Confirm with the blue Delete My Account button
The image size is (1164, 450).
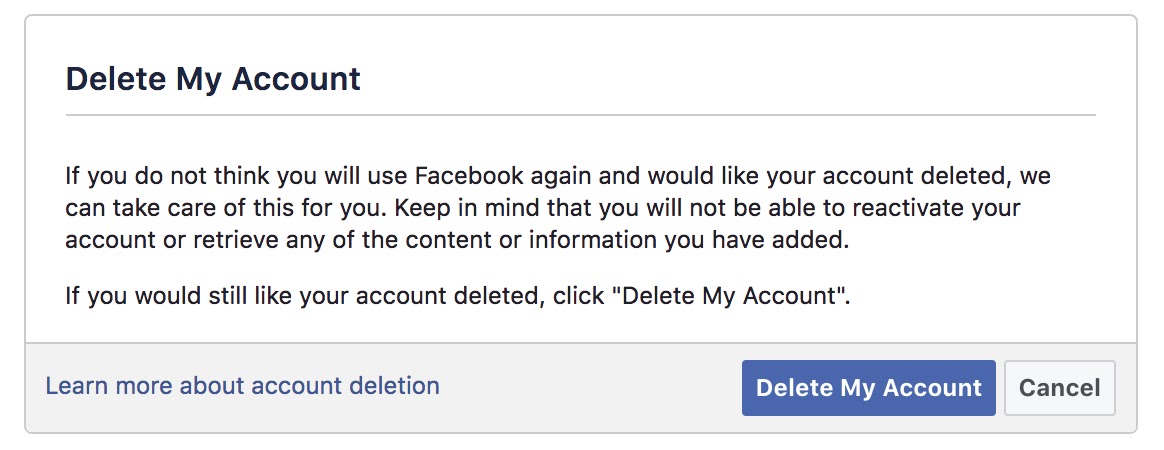869,388
